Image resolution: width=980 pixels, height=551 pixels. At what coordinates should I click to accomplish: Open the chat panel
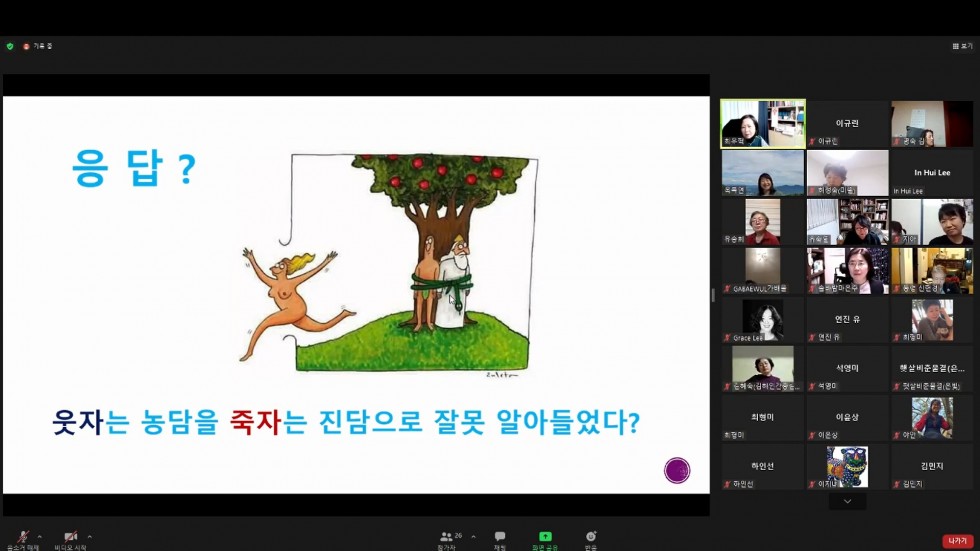click(500, 538)
